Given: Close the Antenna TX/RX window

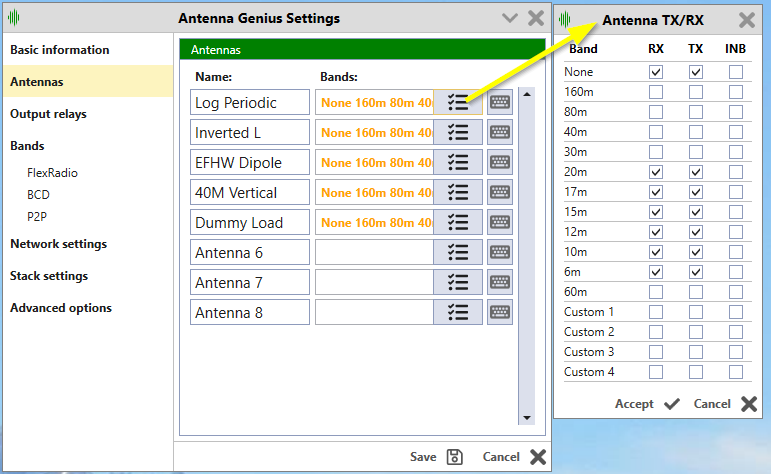Looking at the screenshot, I should click(746, 20).
